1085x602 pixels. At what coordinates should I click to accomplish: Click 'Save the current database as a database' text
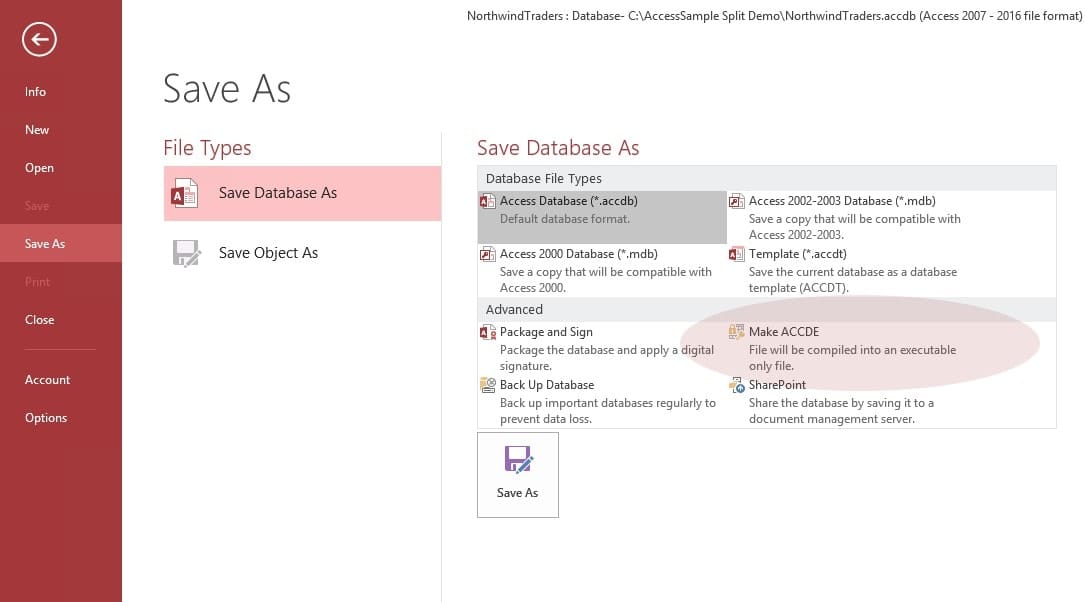[852, 273]
